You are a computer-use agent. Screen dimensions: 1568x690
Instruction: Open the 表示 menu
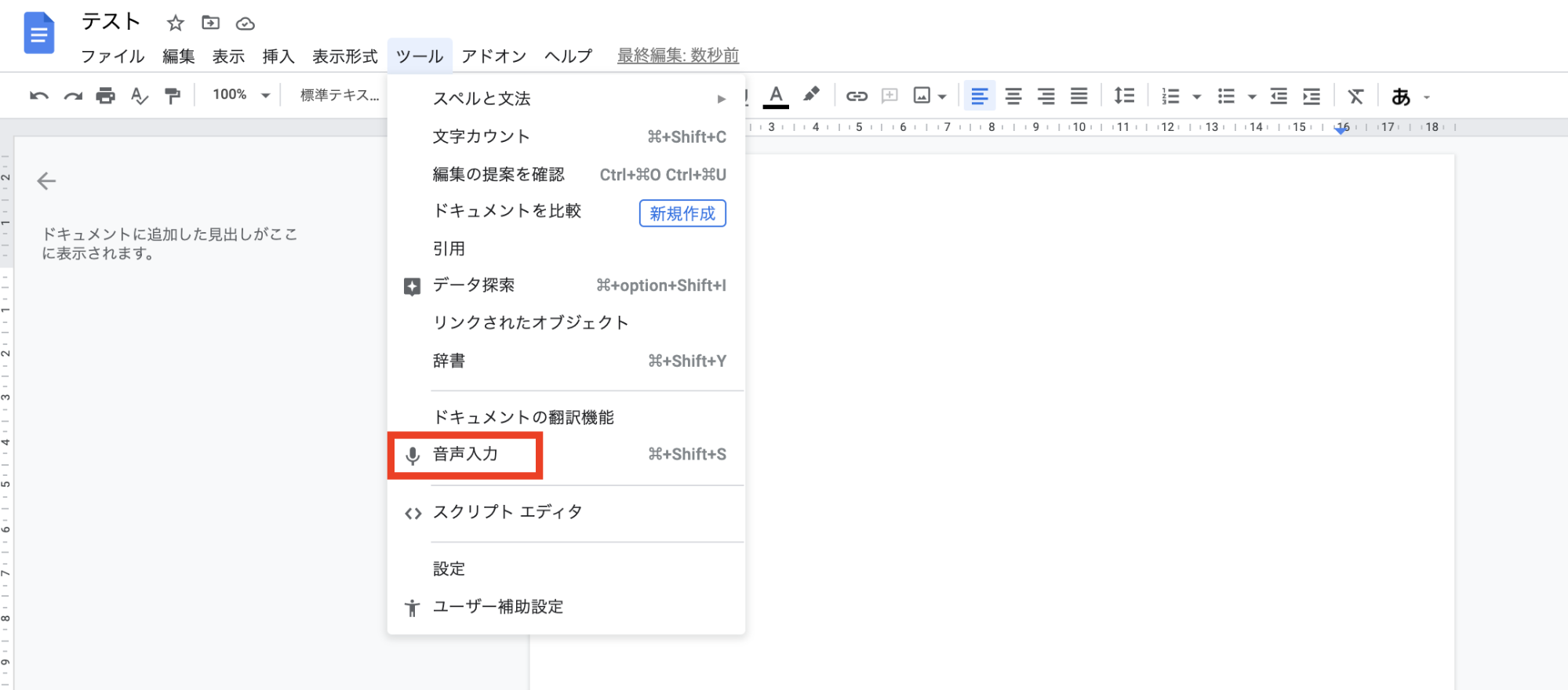228,56
